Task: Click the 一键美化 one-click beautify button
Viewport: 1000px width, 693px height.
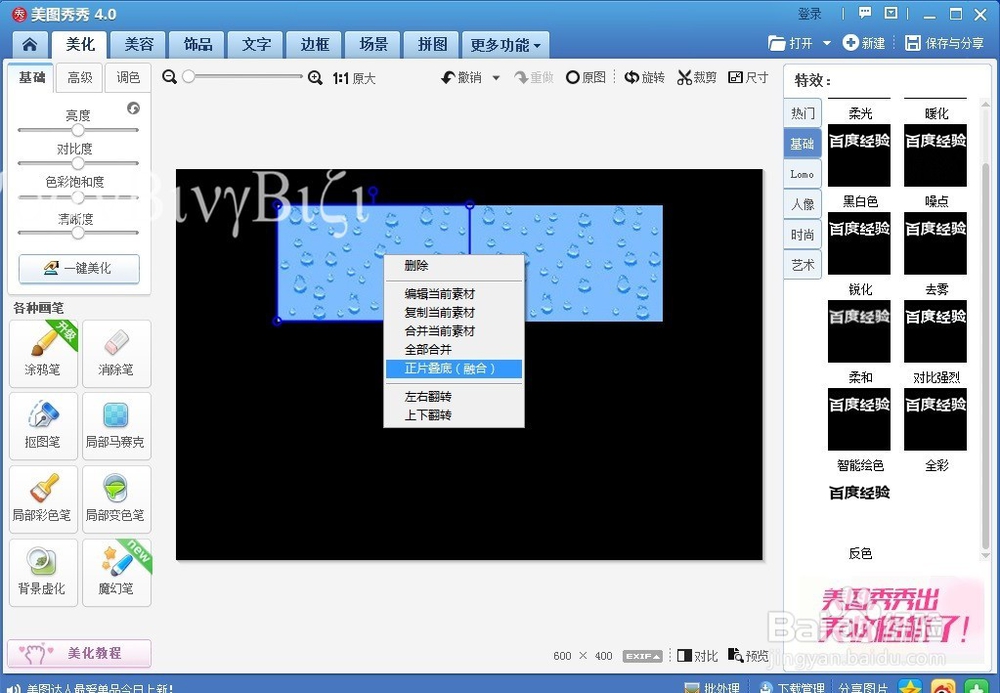Action: point(79,268)
